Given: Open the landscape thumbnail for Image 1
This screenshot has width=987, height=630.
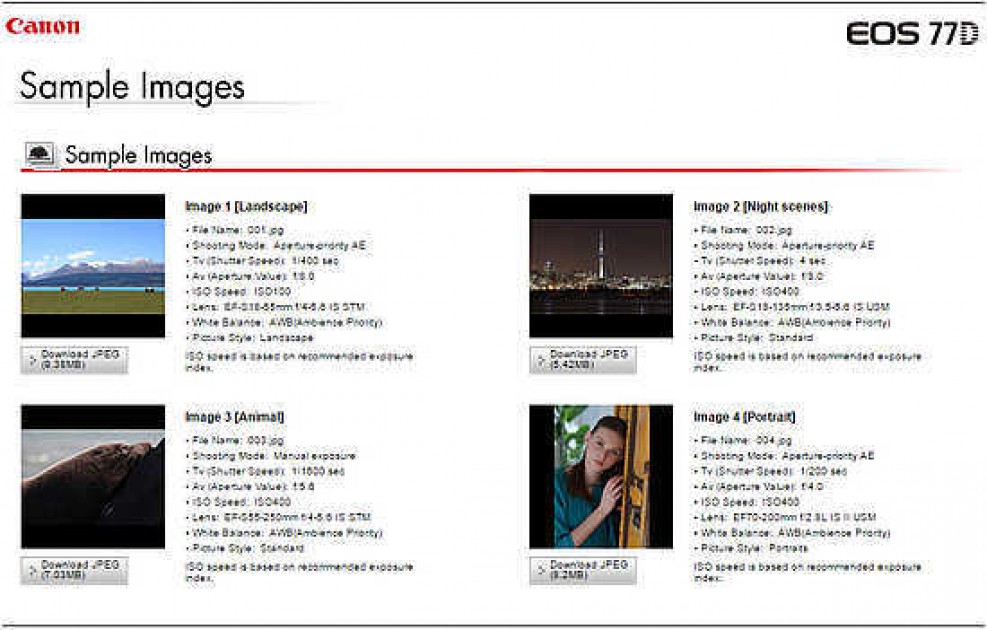Looking at the screenshot, I should coord(95,266).
